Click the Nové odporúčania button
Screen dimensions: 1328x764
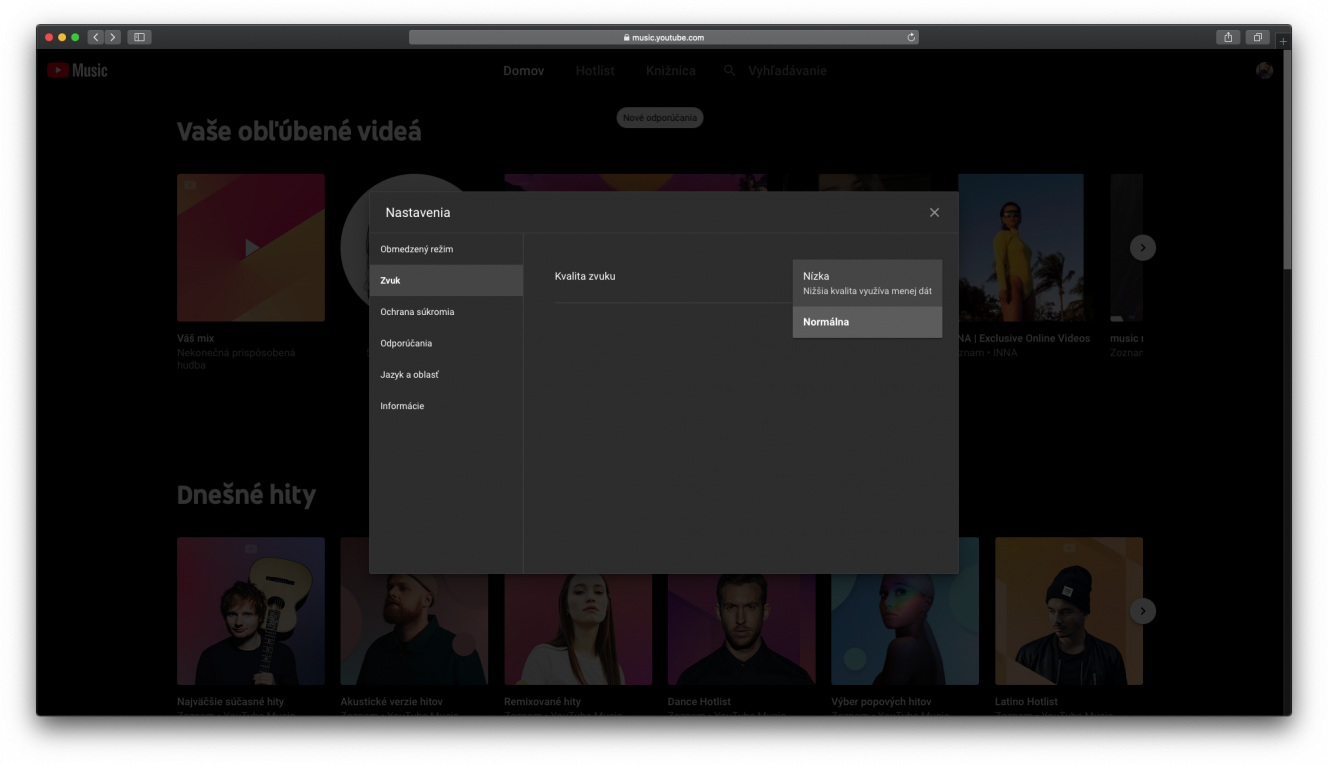pyautogui.click(x=660, y=118)
